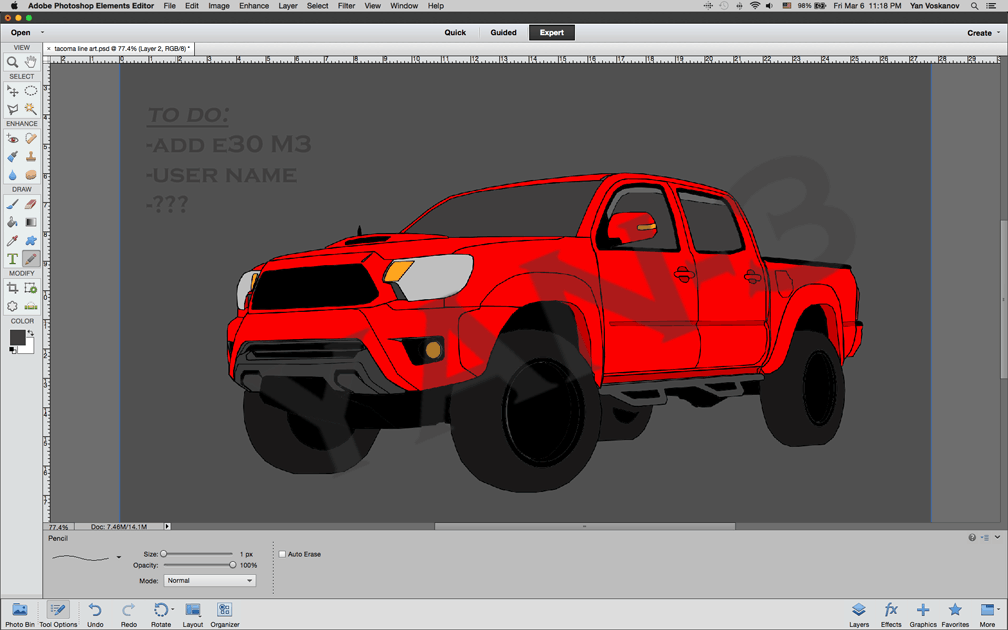Open the Image menu
1008x630 pixels.
click(219, 6)
